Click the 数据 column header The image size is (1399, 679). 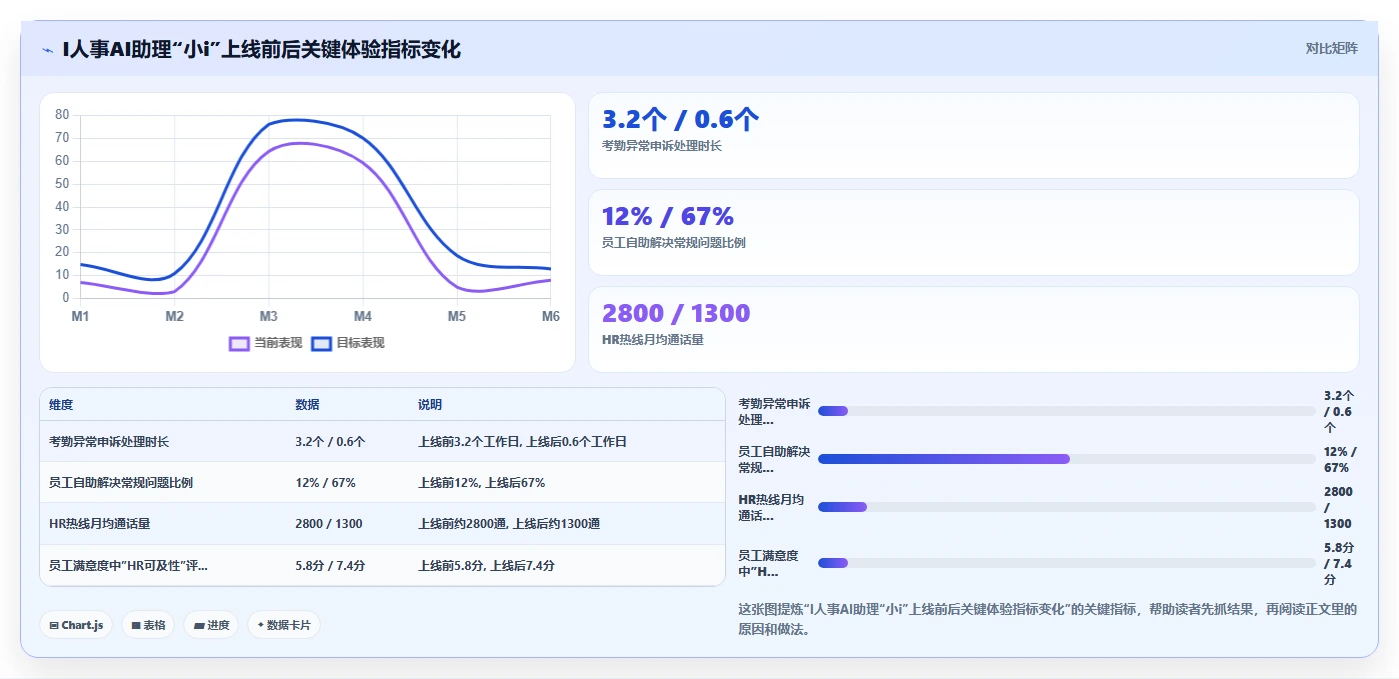307,405
